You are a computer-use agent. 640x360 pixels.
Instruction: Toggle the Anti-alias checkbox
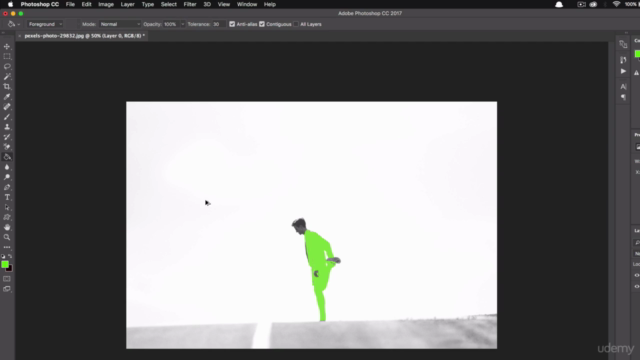(232, 24)
